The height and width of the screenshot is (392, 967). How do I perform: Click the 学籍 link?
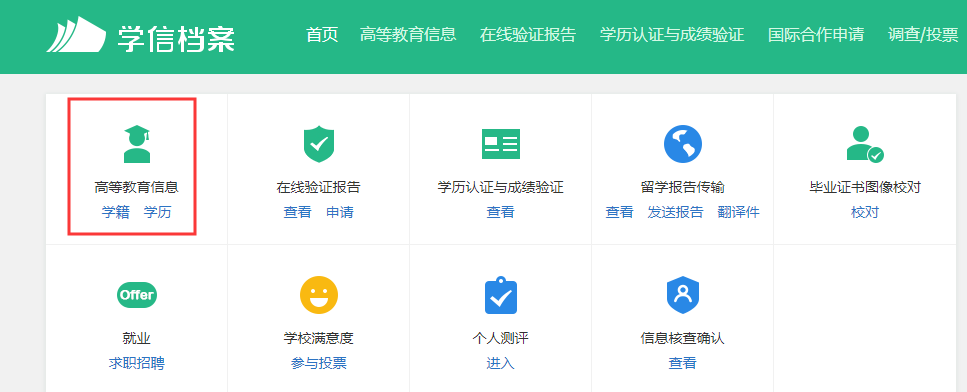(x=116, y=213)
